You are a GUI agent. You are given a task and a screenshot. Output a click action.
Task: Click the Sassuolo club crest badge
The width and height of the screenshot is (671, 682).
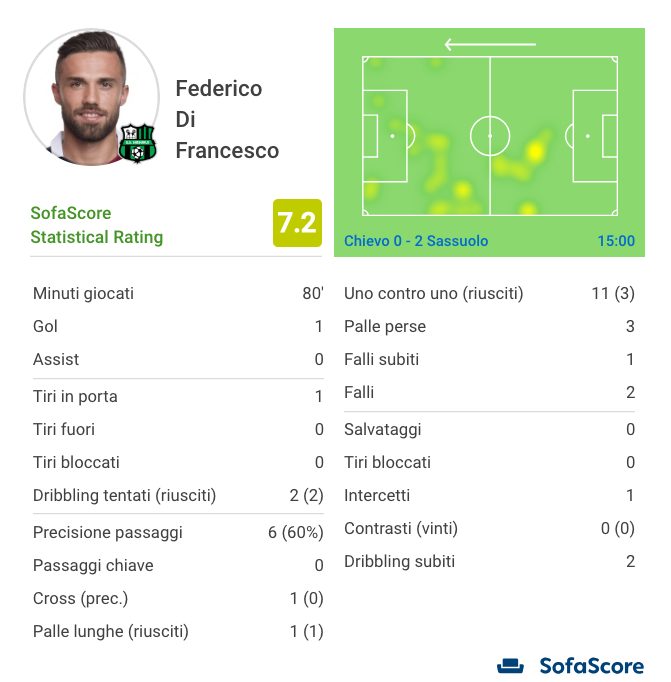point(137,143)
